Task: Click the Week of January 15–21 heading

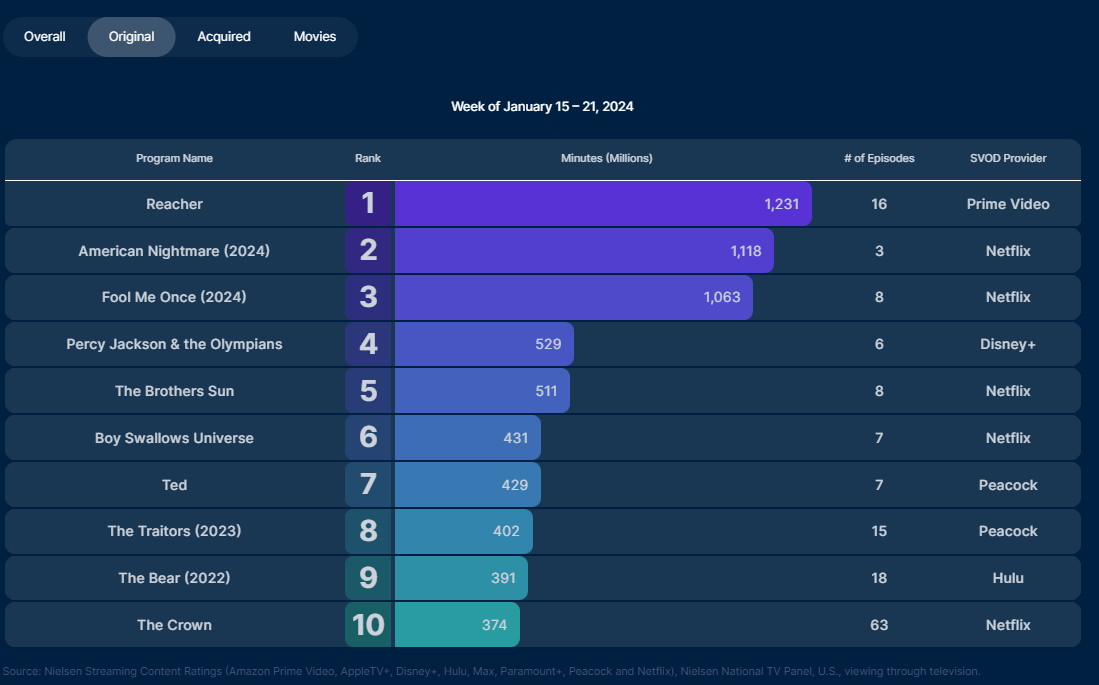Action: pos(542,106)
